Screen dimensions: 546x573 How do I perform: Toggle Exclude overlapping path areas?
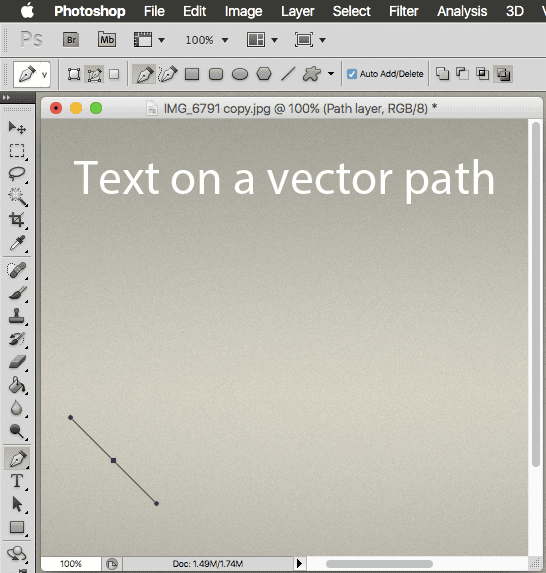pyautogui.click(x=503, y=74)
